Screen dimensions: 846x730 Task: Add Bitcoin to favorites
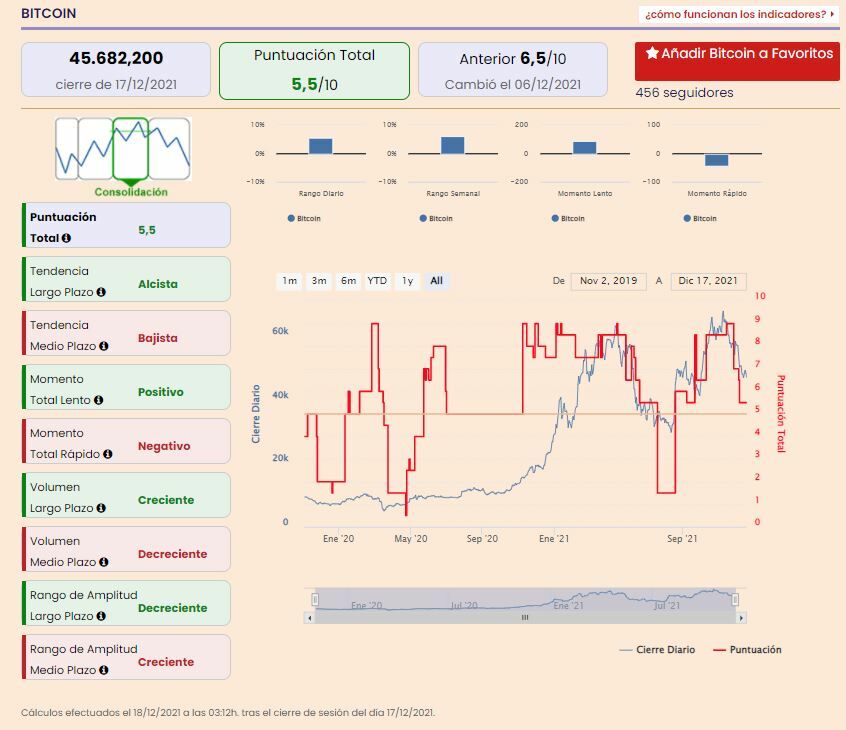click(737, 61)
